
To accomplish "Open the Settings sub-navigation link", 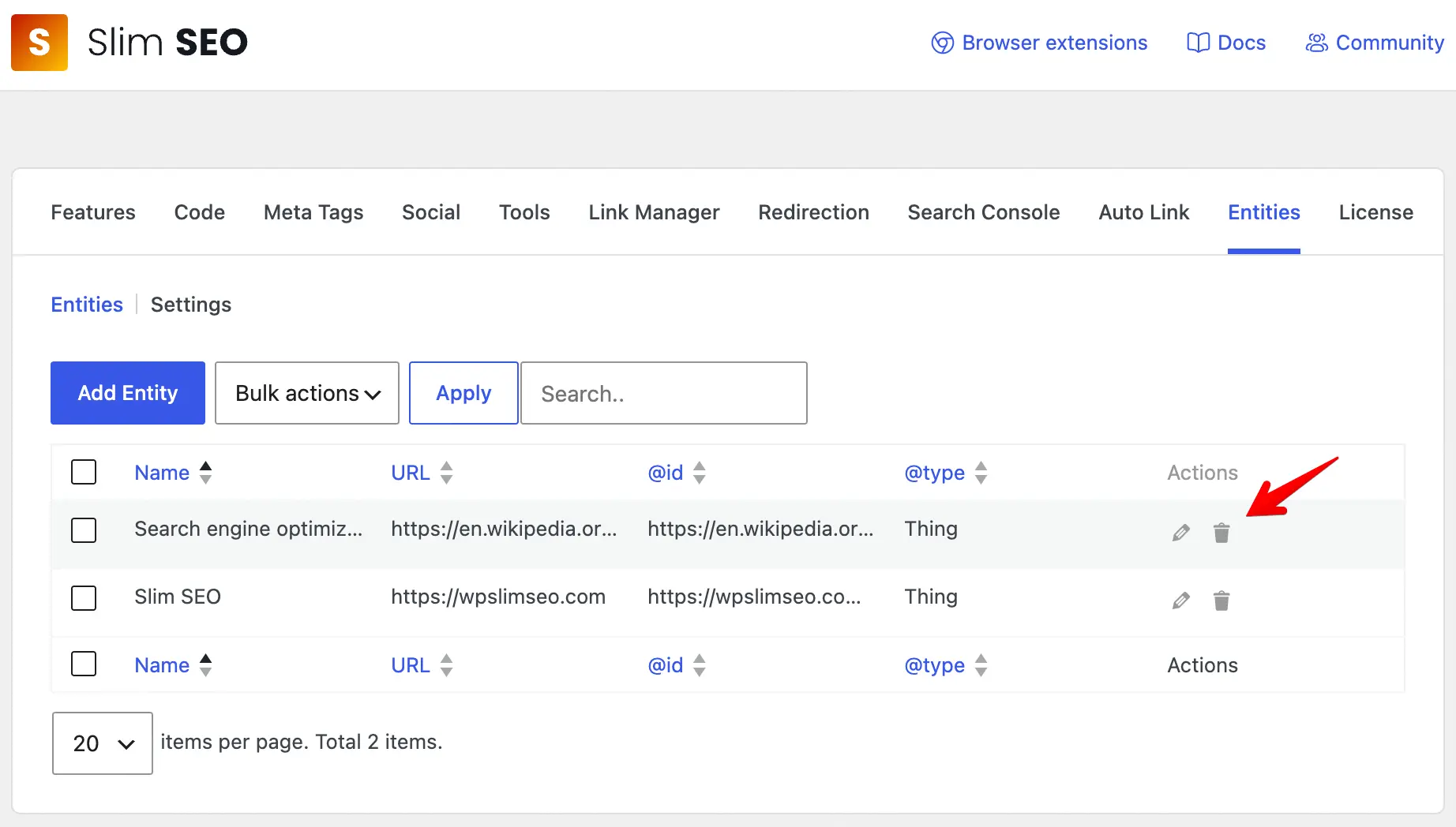I will click(x=191, y=305).
